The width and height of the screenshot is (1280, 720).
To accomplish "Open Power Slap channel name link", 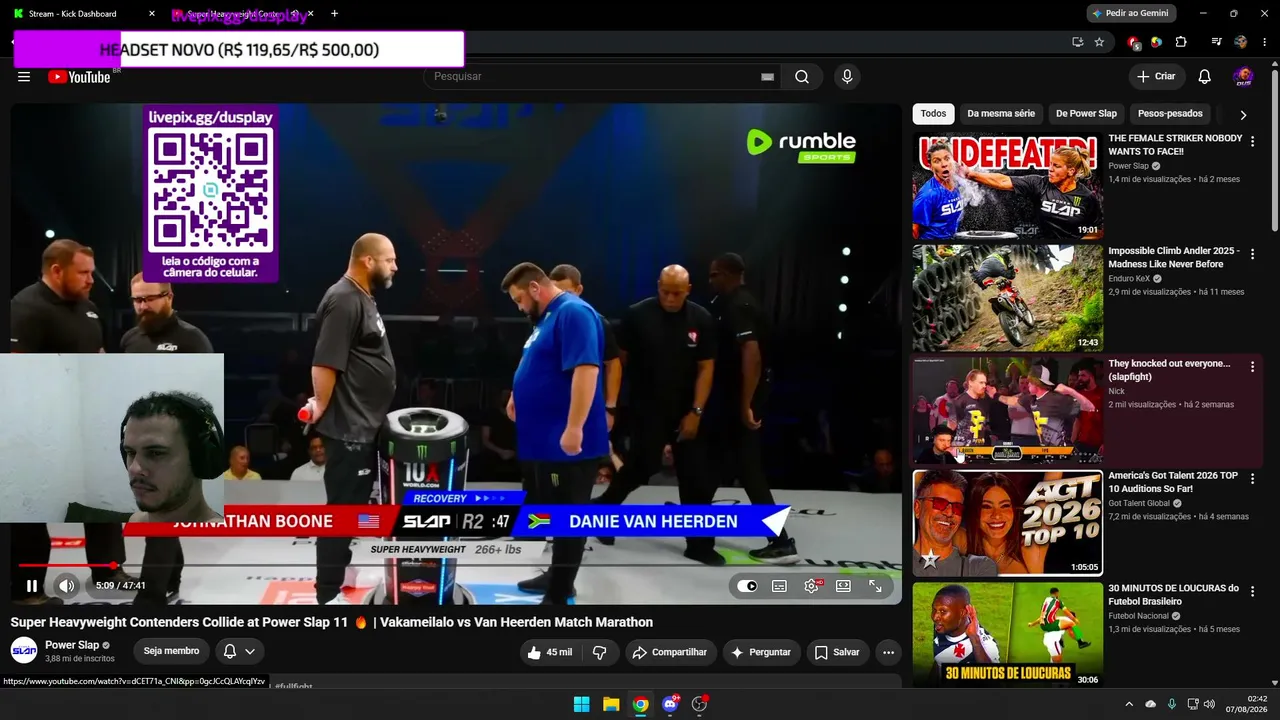I will (72, 645).
